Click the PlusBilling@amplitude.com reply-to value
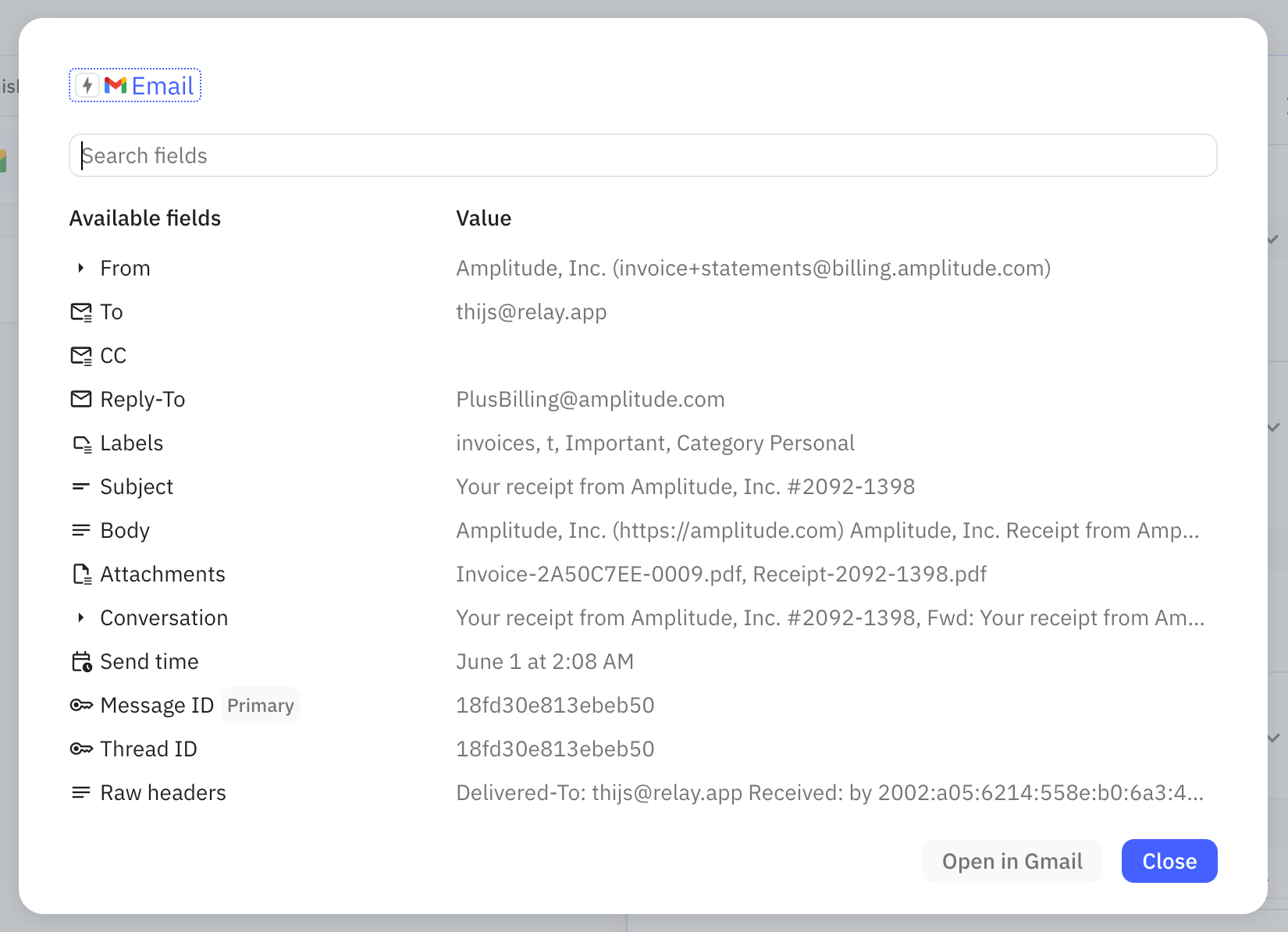This screenshot has width=1288, height=932. pos(591,400)
